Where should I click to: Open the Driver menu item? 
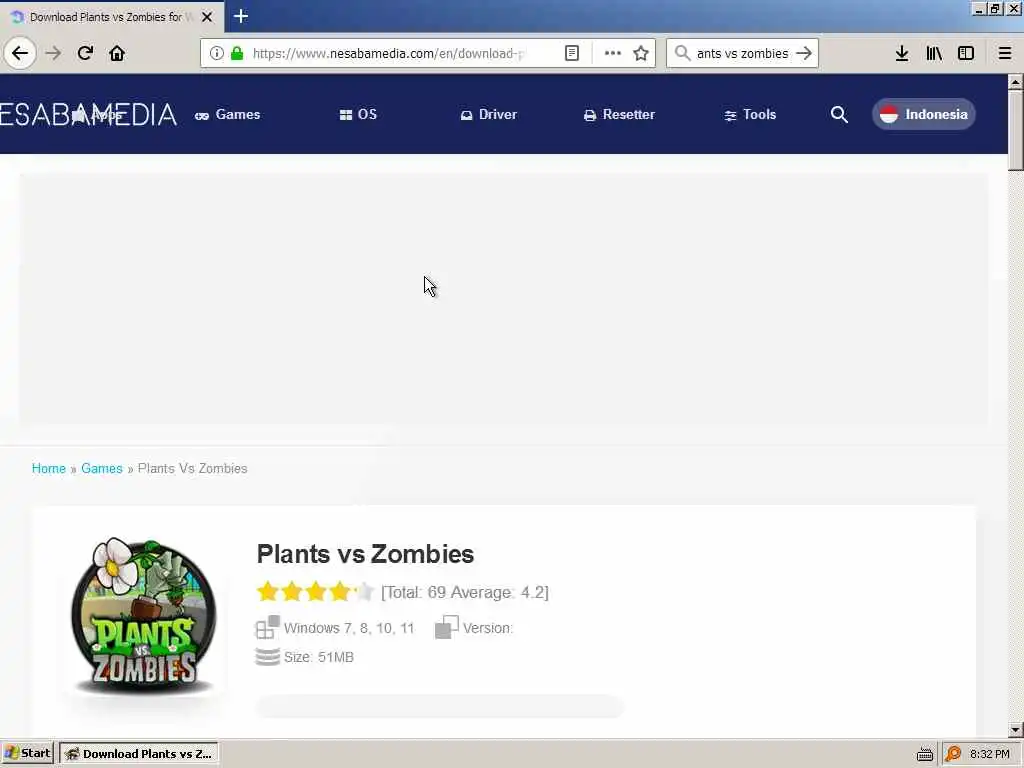point(488,114)
